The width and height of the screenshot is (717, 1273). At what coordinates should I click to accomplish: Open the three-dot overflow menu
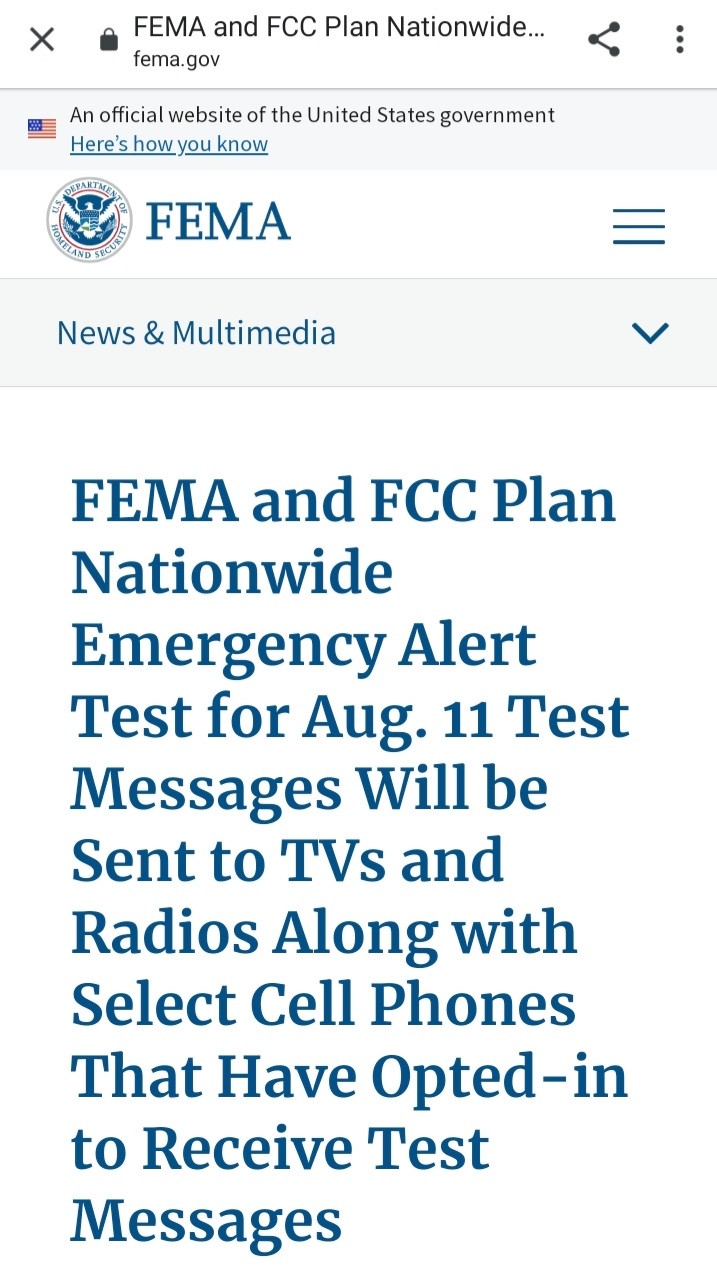680,40
